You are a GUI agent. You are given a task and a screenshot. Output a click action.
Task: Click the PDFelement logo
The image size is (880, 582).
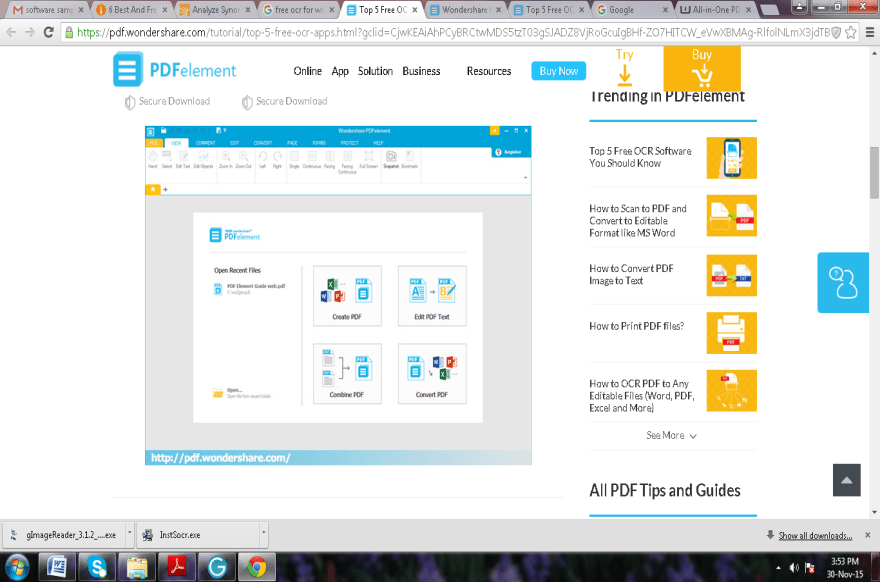click(x=175, y=69)
